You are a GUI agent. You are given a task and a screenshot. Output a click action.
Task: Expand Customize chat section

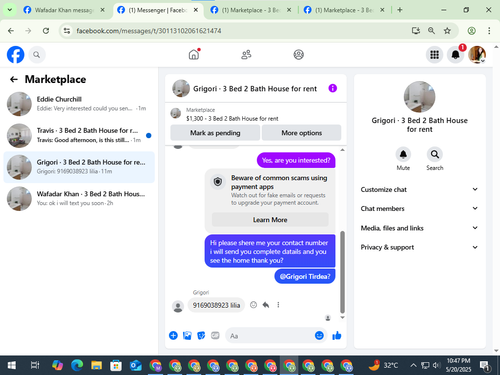[419, 189]
